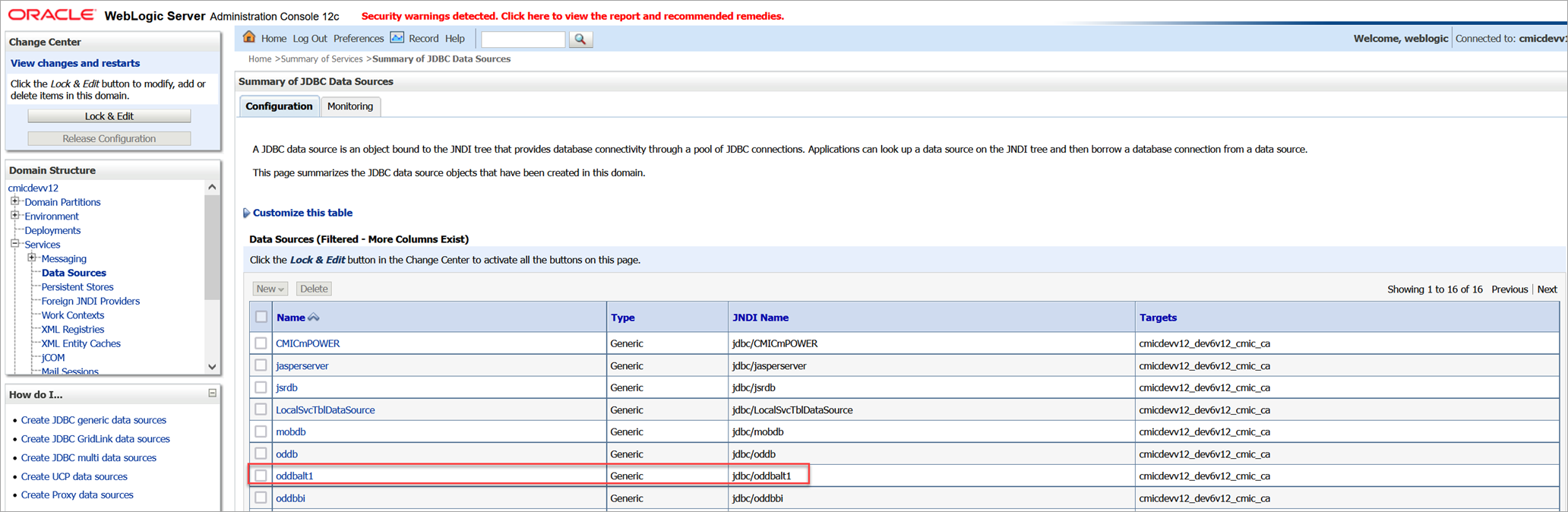Click the magnifying glass search button
1568x512 pixels.
coord(580,39)
